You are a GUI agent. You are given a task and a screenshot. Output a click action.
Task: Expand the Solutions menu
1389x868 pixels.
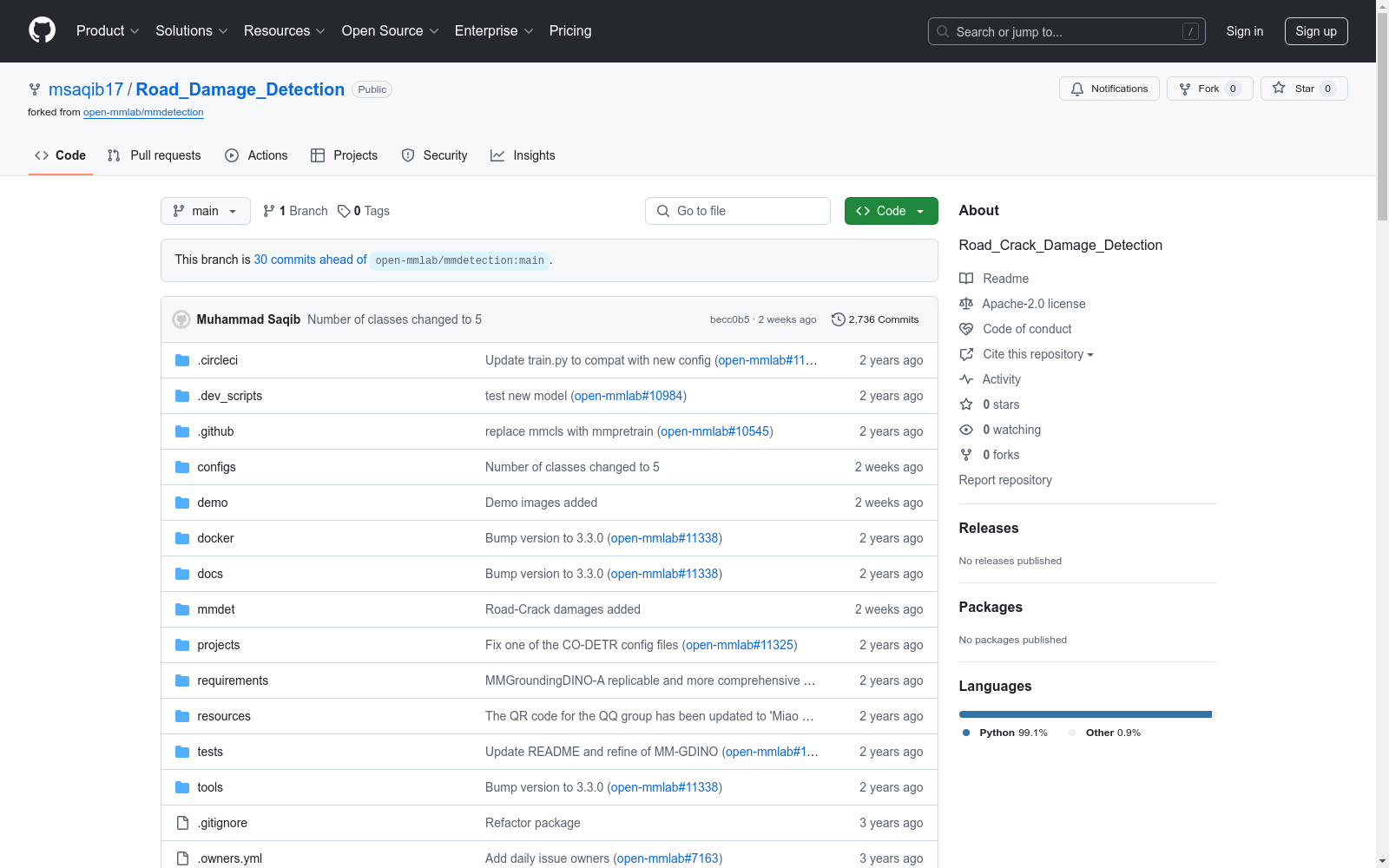pos(192,30)
